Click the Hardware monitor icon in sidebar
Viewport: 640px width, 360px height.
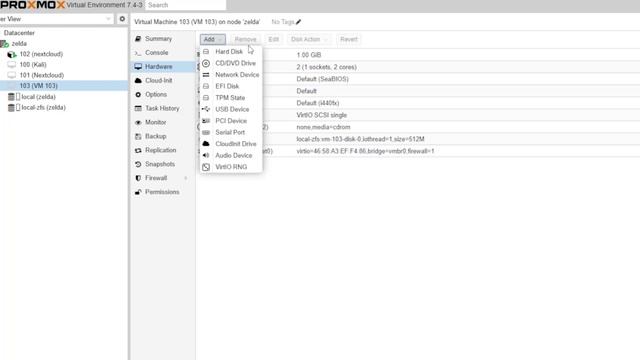[x=138, y=67]
